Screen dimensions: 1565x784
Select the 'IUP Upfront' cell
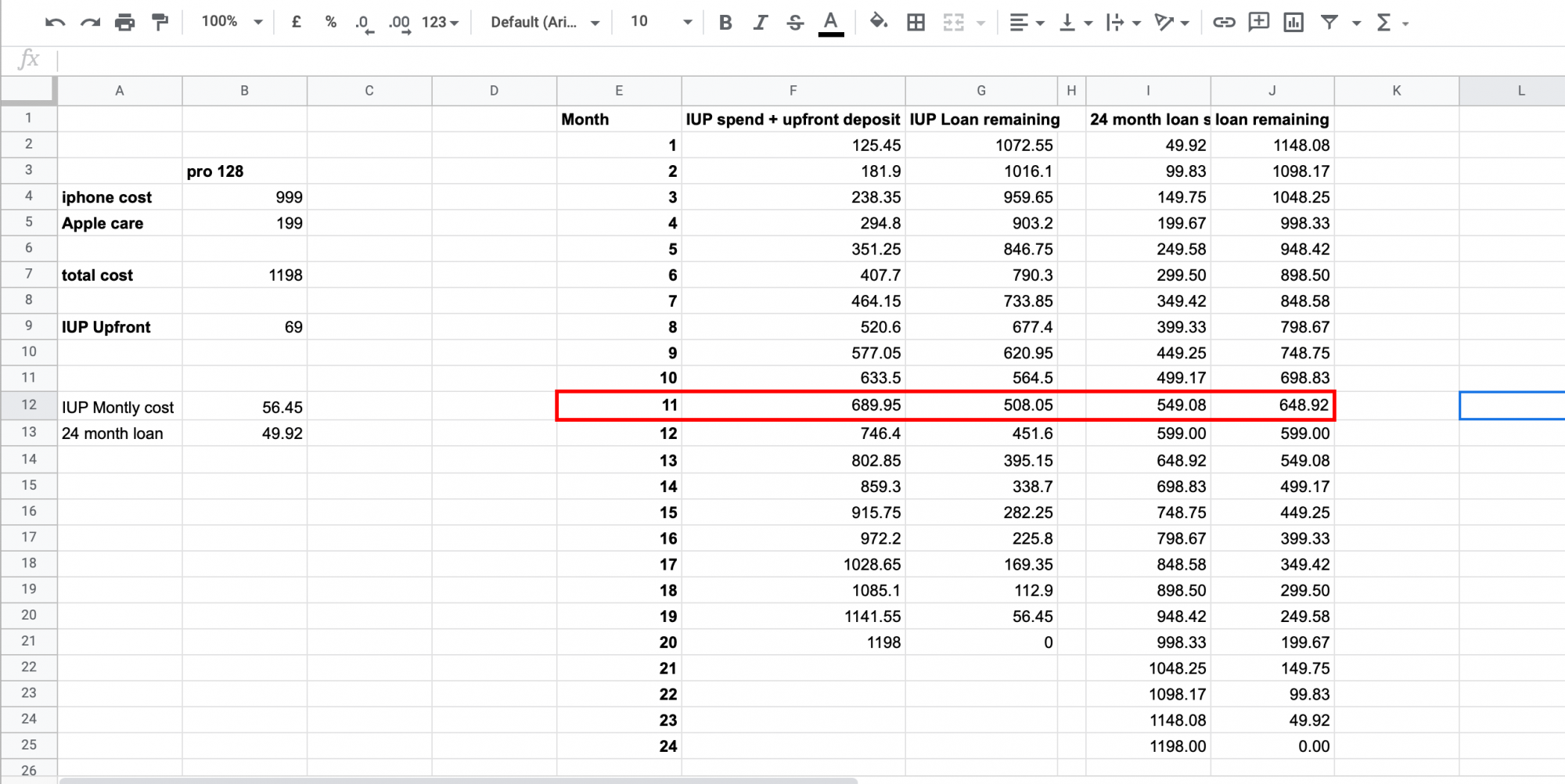point(120,327)
